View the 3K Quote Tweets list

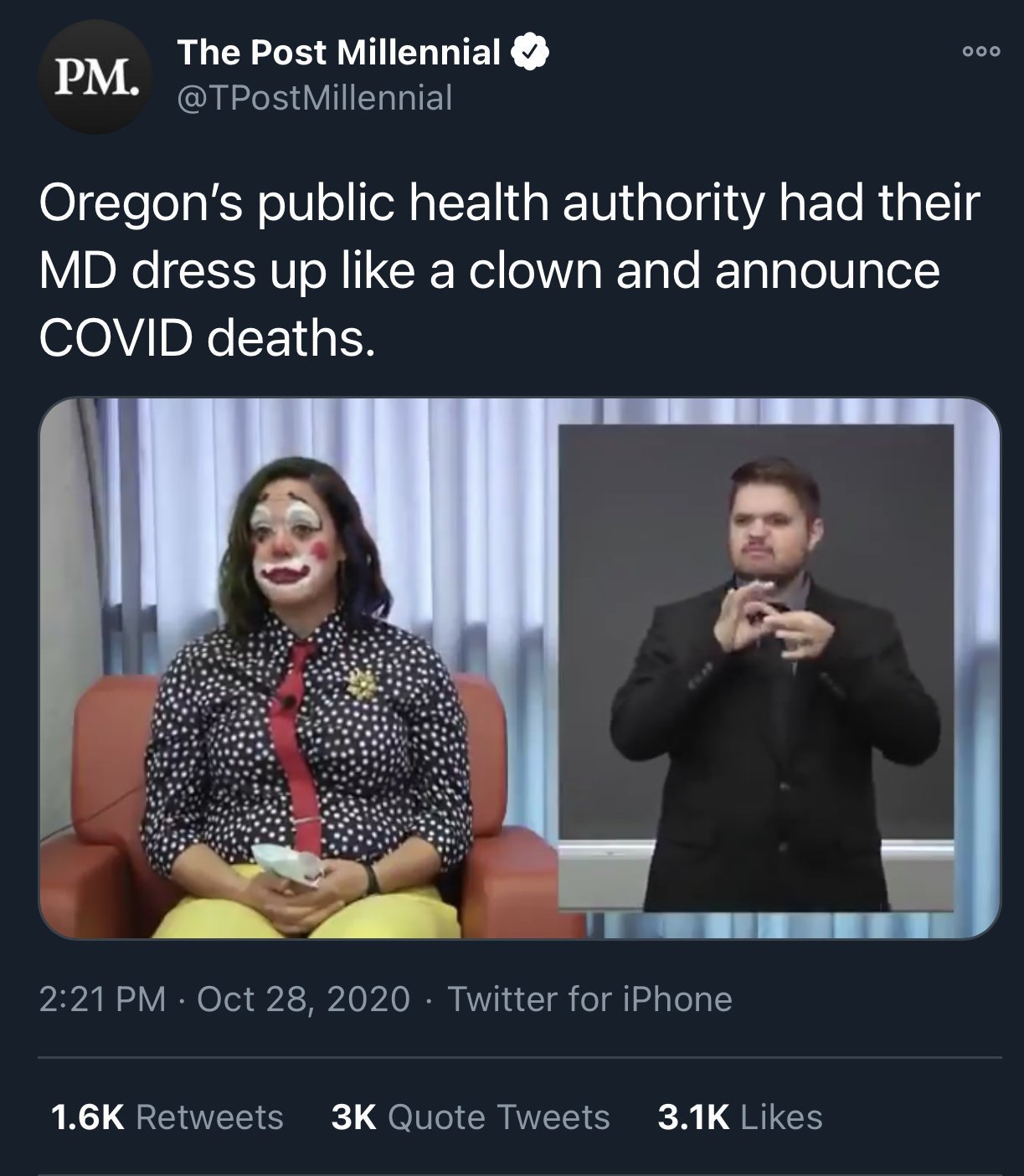pyautogui.click(x=471, y=1117)
